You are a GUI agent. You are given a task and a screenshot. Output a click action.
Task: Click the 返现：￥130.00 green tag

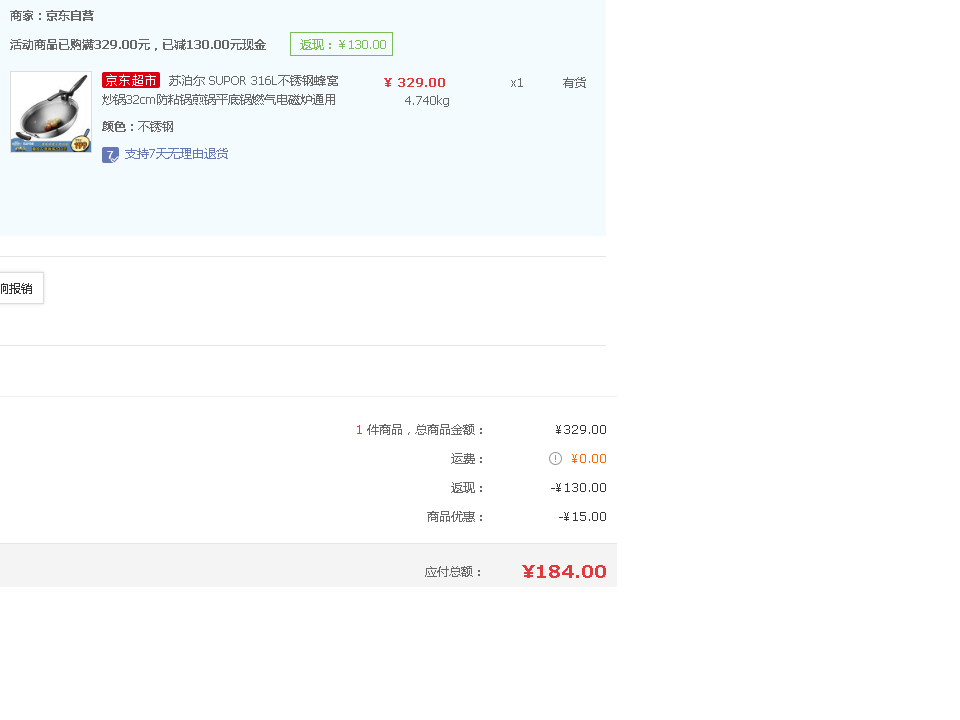[342, 44]
